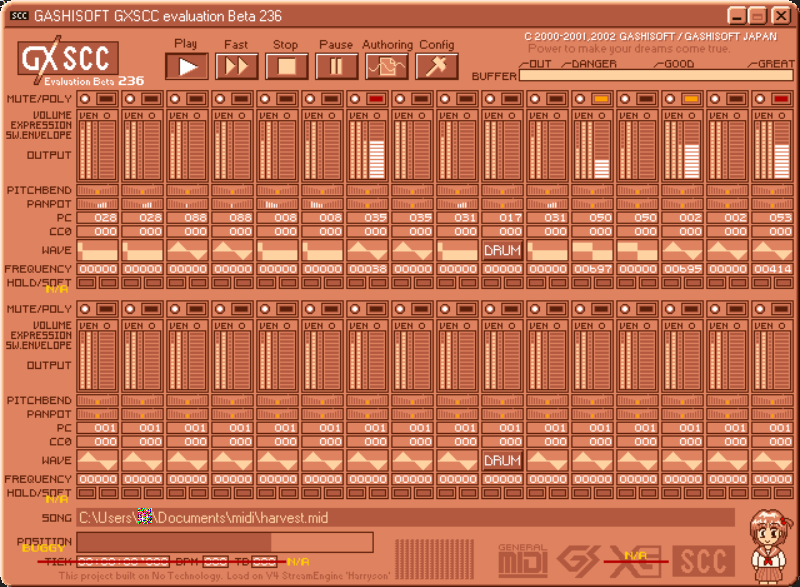Click frequency value 00038
Image resolution: width=800 pixels, height=587 pixels.
367,269
